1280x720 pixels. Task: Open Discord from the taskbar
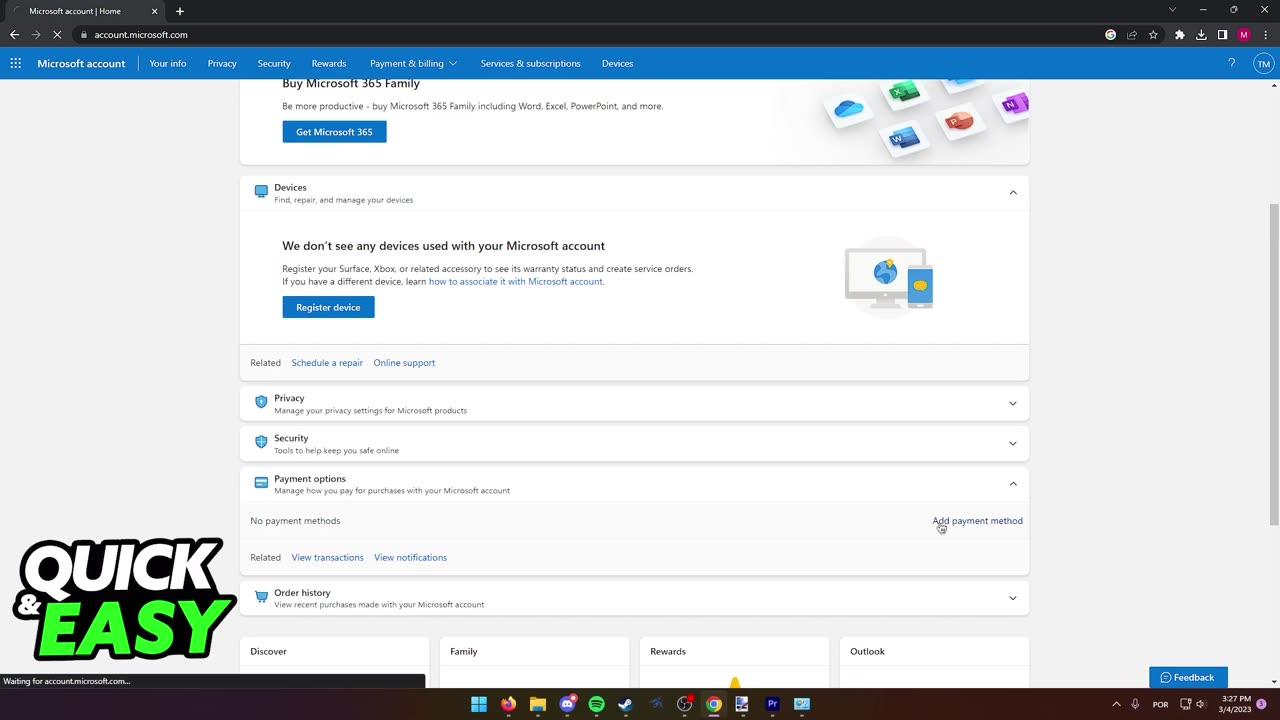[x=567, y=704]
